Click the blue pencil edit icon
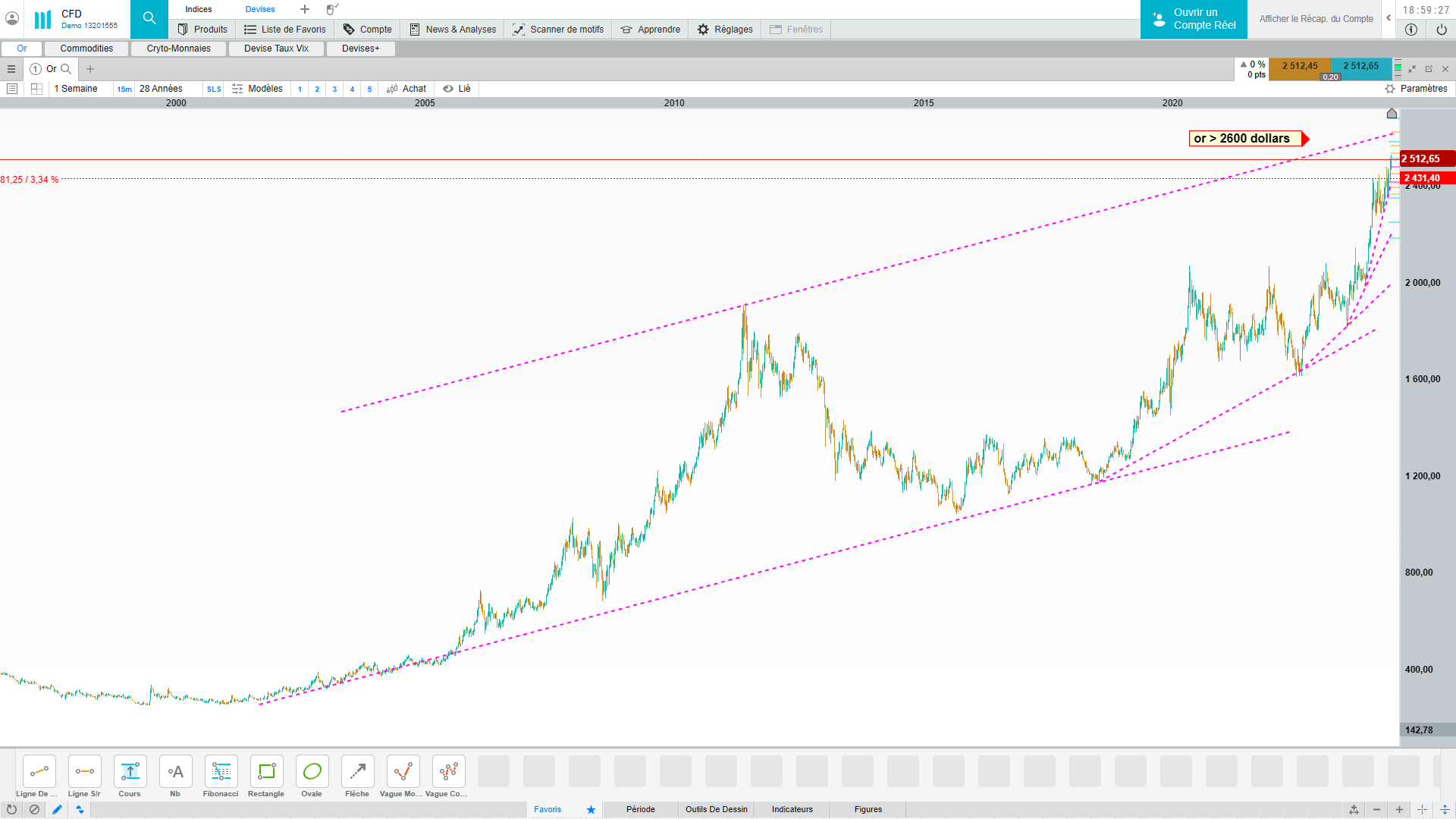The width and height of the screenshot is (1456, 819). click(57, 810)
